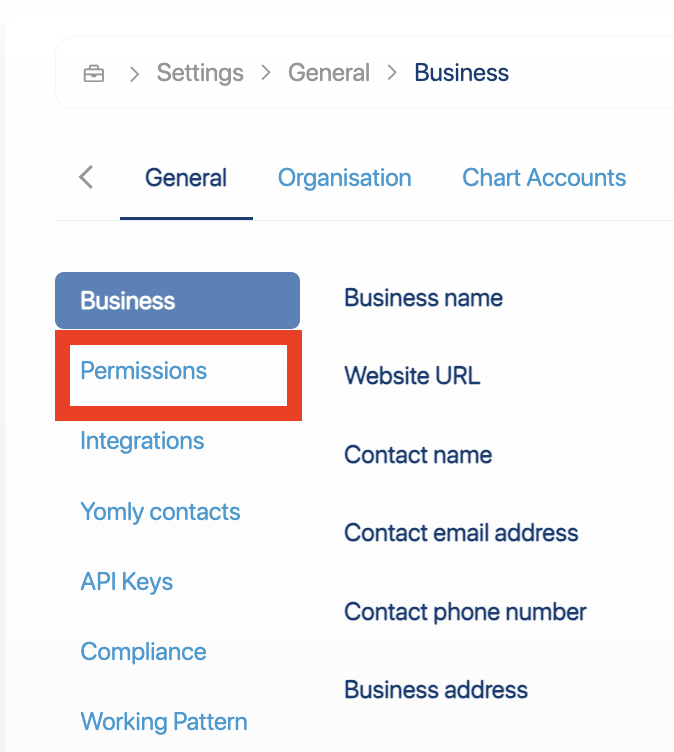Viewport: 674px width, 752px height.
Task: Click the Business breadcrumb item
Action: (461, 73)
